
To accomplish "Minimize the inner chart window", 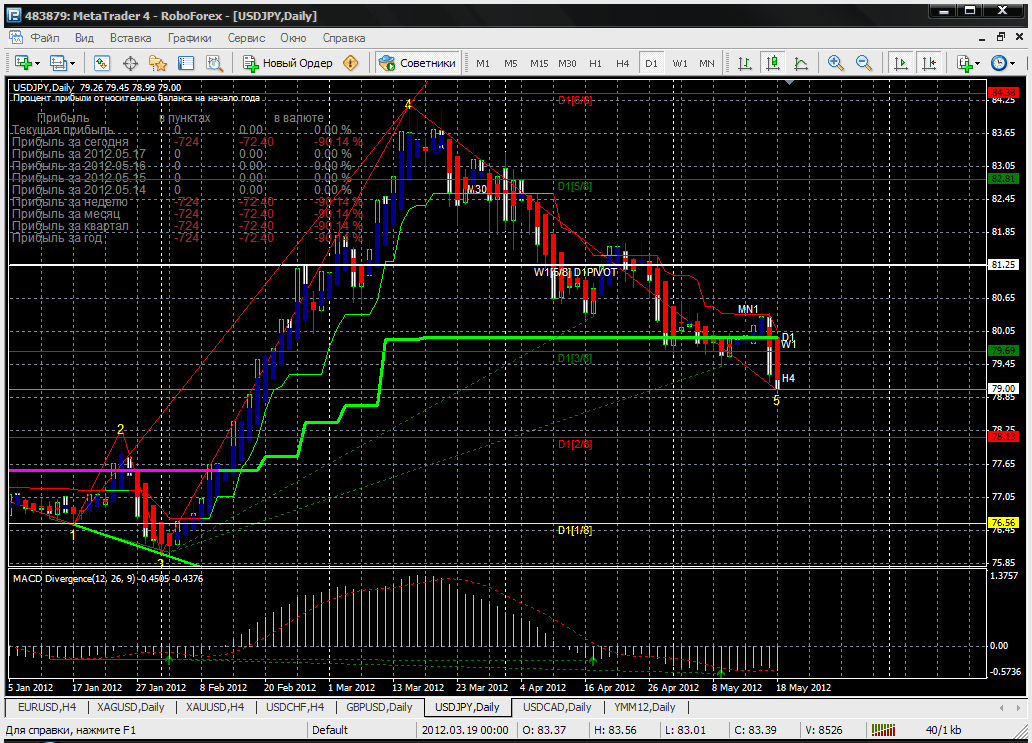I will click(x=983, y=38).
